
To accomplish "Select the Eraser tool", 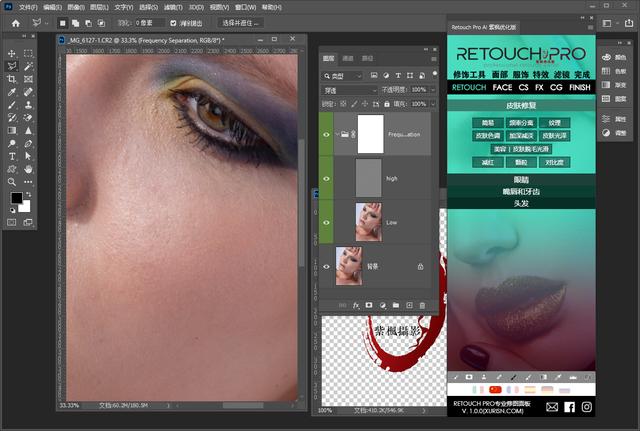I will click(28, 118).
